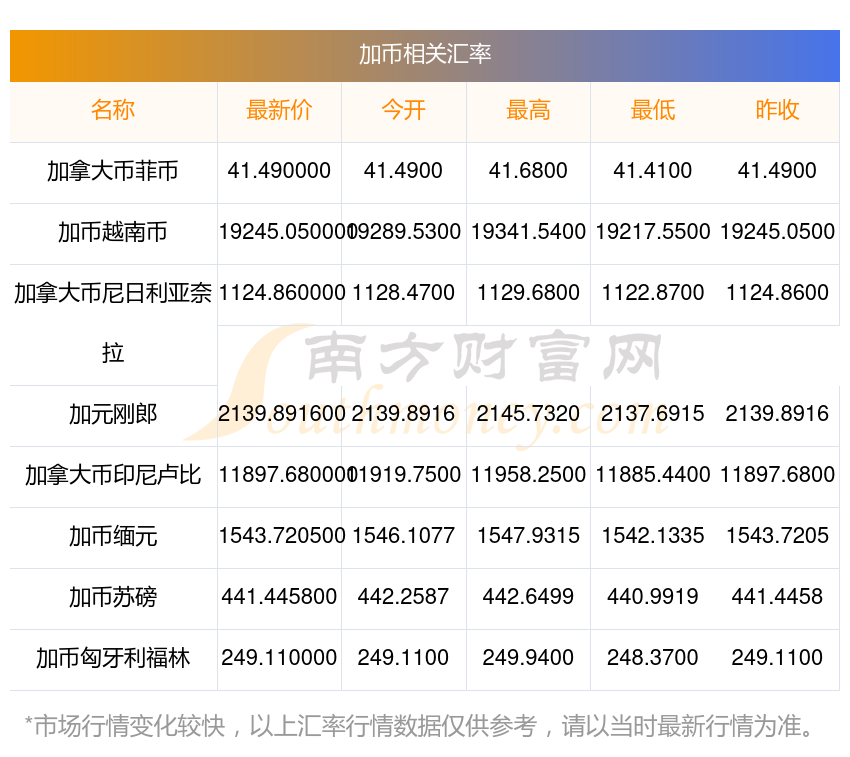Click previous close 1124.8600

tap(777, 293)
